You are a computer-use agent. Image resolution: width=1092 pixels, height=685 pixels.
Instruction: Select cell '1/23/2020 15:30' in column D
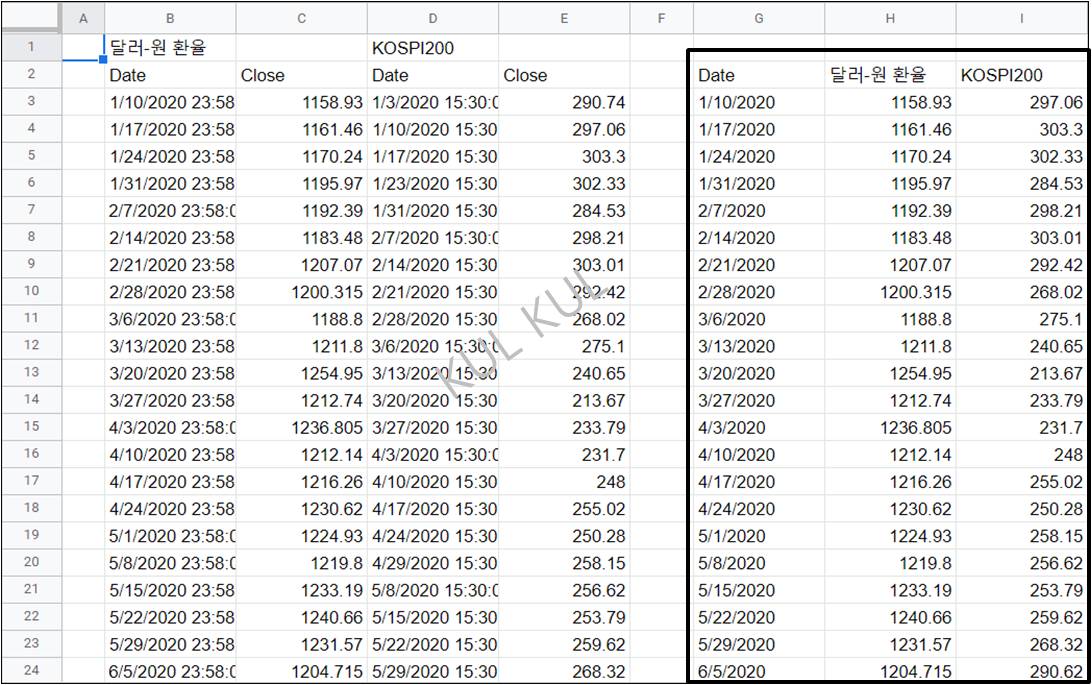tap(432, 184)
